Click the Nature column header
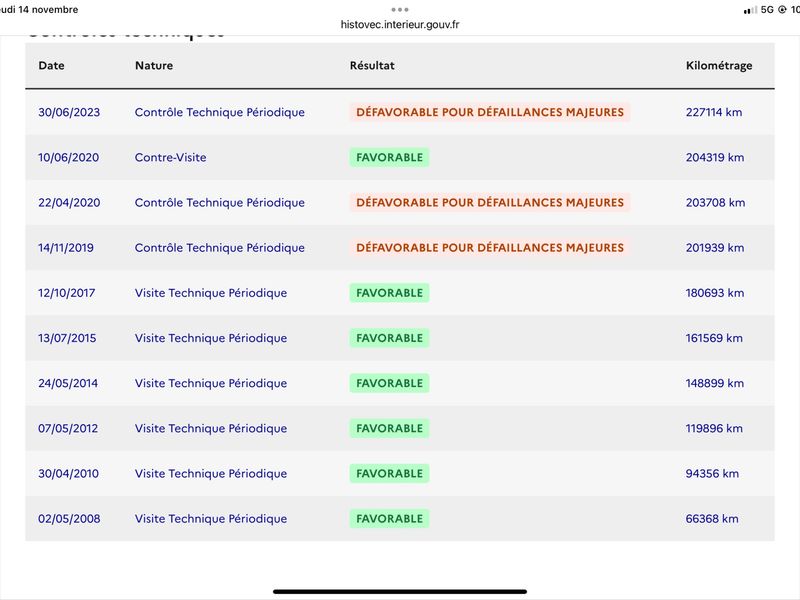The width and height of the screenshot is (800, 600). [154, 65]
